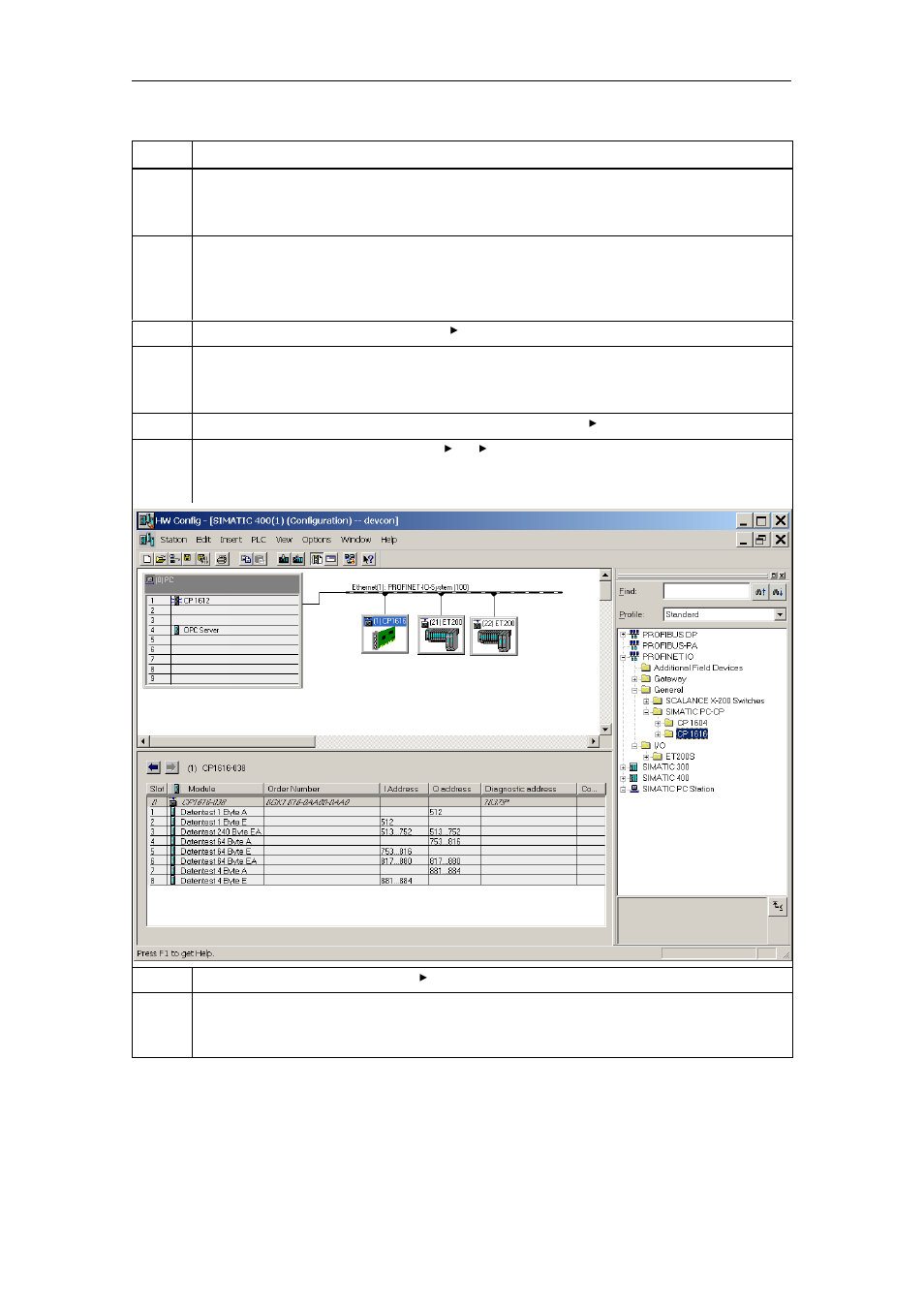Expand the SCALANCE X-200 Switches node

click(x=646, y=701)
